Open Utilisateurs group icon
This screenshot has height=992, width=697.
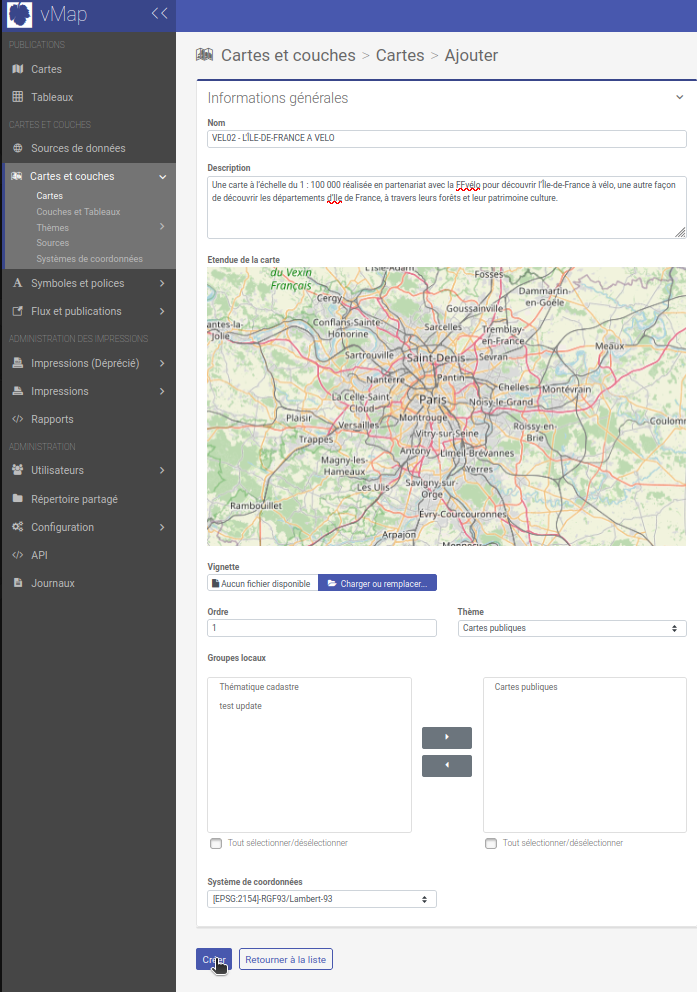click(x=17, y=470)
